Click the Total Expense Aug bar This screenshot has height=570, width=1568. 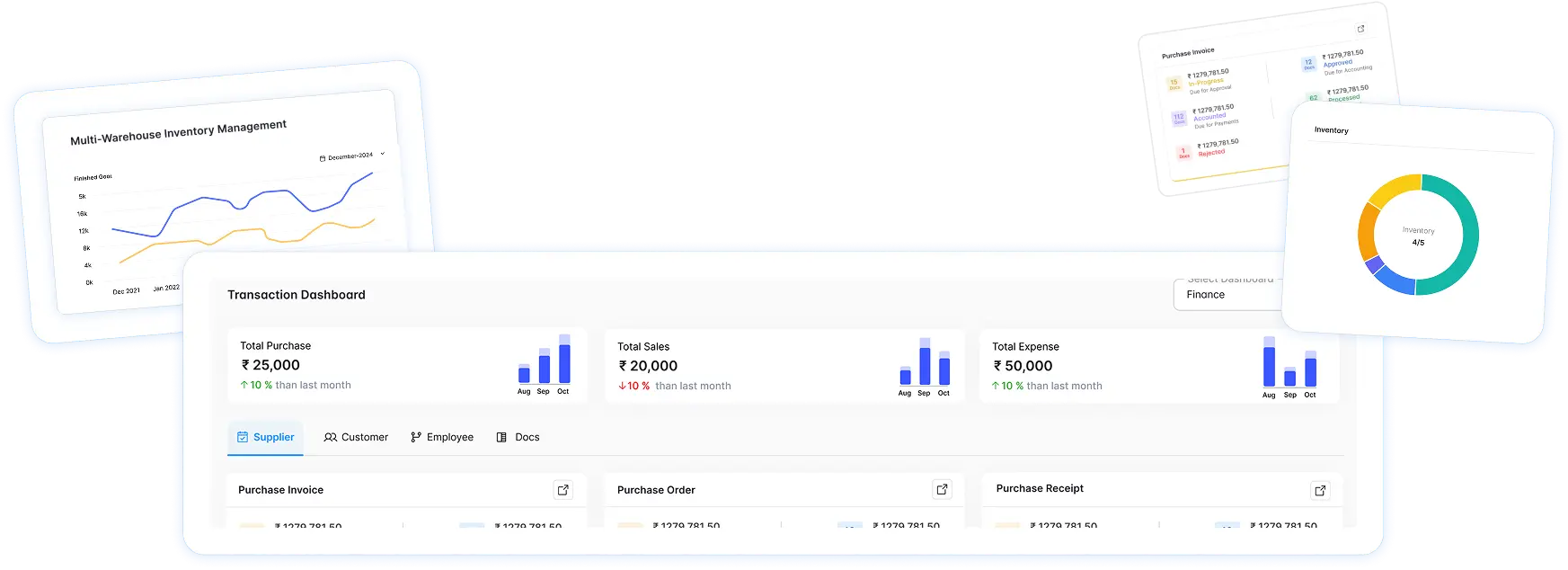(1269, 365)
